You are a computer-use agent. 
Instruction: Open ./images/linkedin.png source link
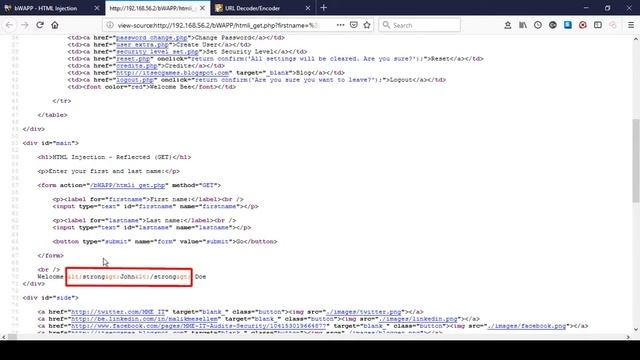(x=418, y=319)
